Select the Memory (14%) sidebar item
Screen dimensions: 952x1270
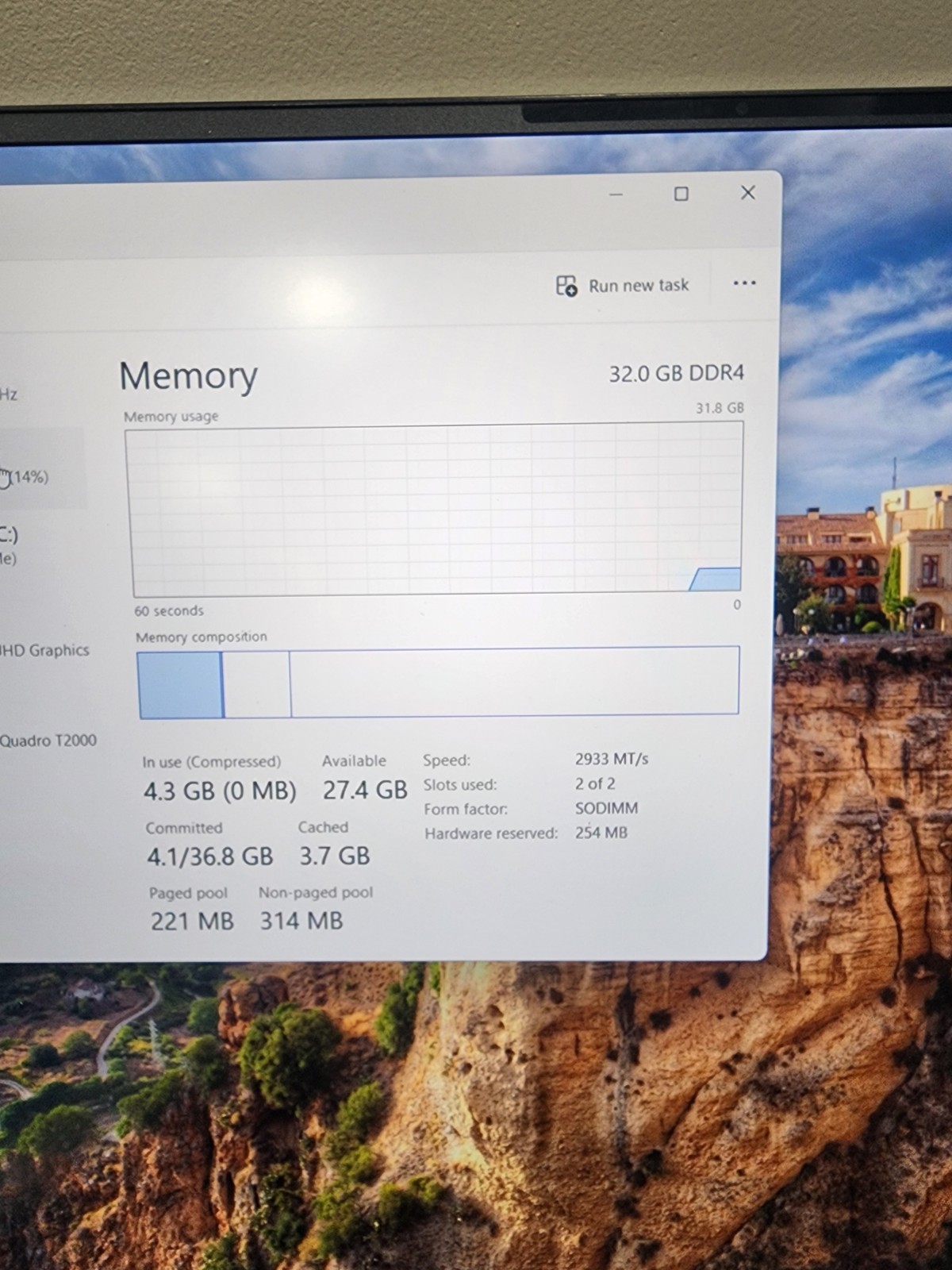(x=41, y=468)
